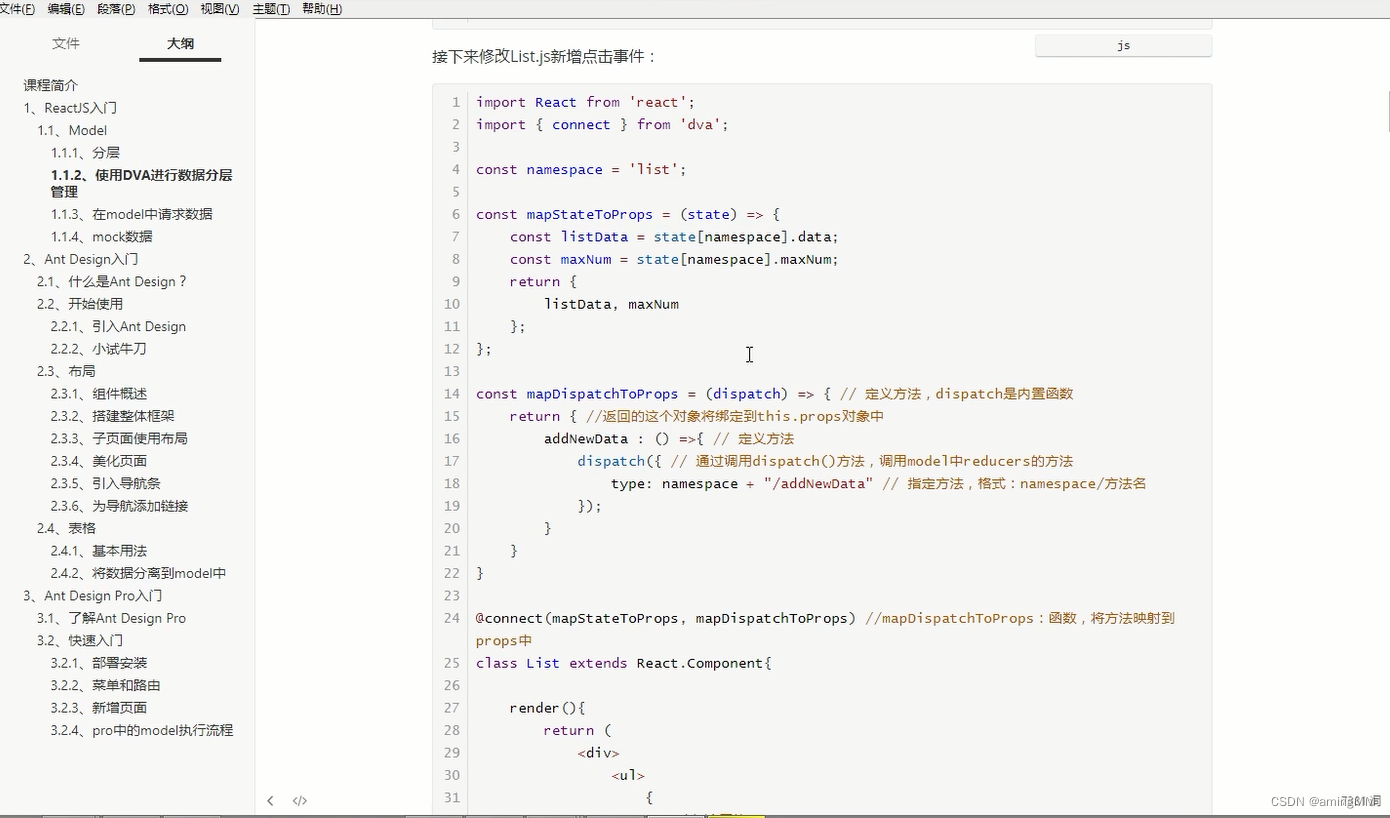This screenshot has height=818, width=1390.
Task: Go to outline heading 1.1.1、分层
Action: click(x=85, y=153)
